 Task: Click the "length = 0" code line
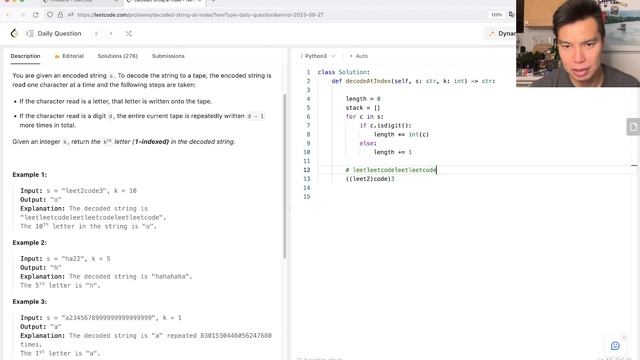click(x=363, y=99)
